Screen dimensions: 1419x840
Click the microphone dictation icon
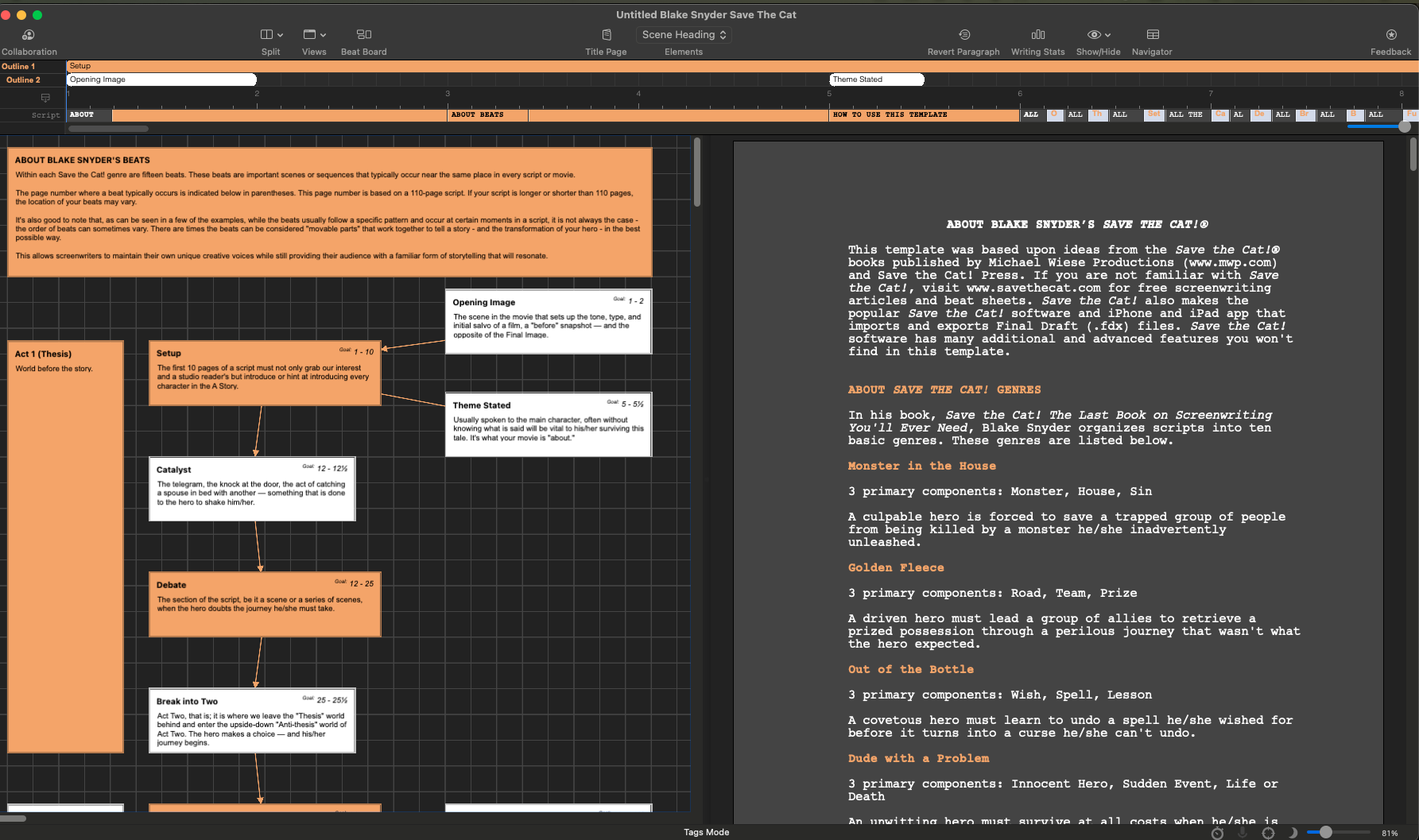1243,833
